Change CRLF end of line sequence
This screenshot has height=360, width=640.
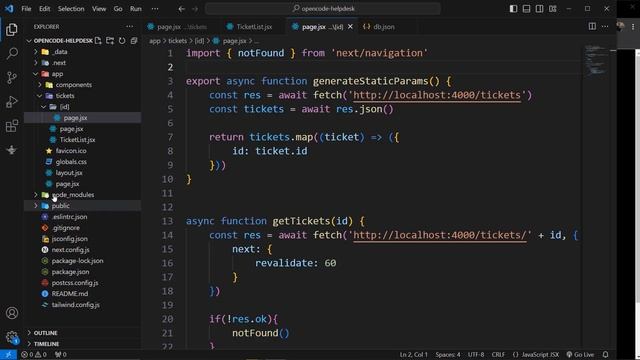pos(498,355)
